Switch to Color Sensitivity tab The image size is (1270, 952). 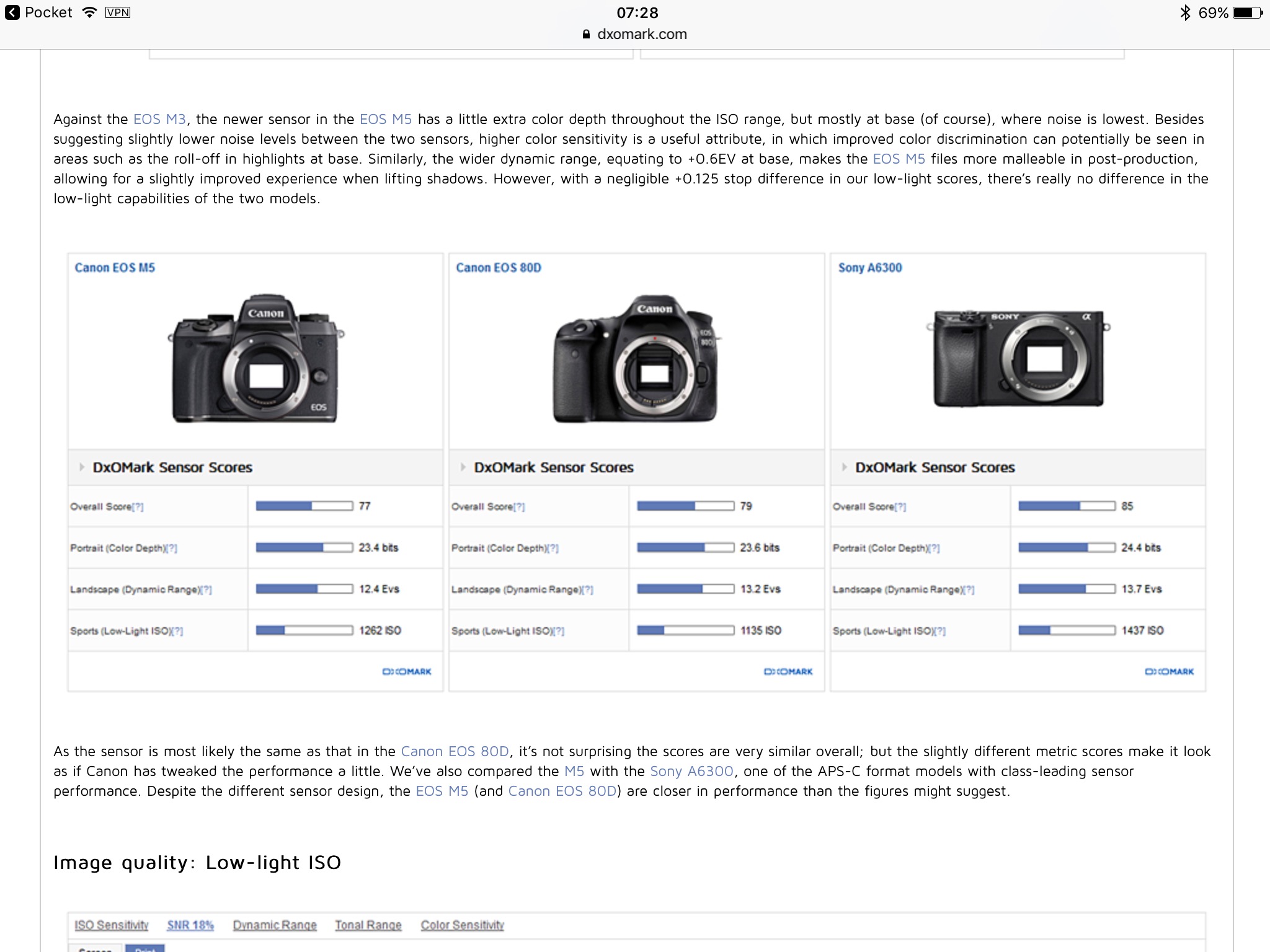(463, 925)
